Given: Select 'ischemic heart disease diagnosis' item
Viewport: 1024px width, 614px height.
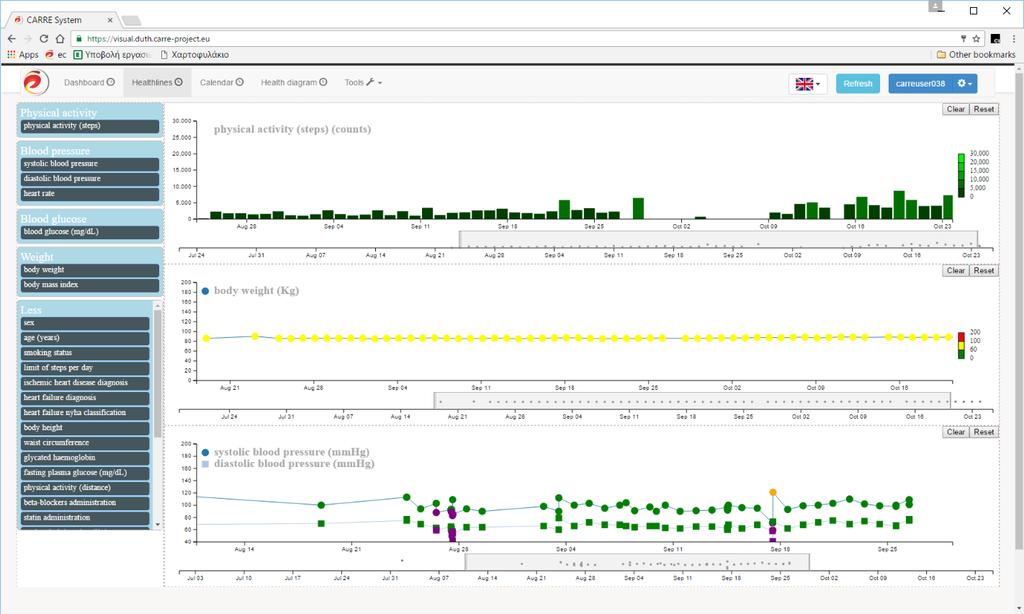Looking at the screenshot, I should (85, 383).
